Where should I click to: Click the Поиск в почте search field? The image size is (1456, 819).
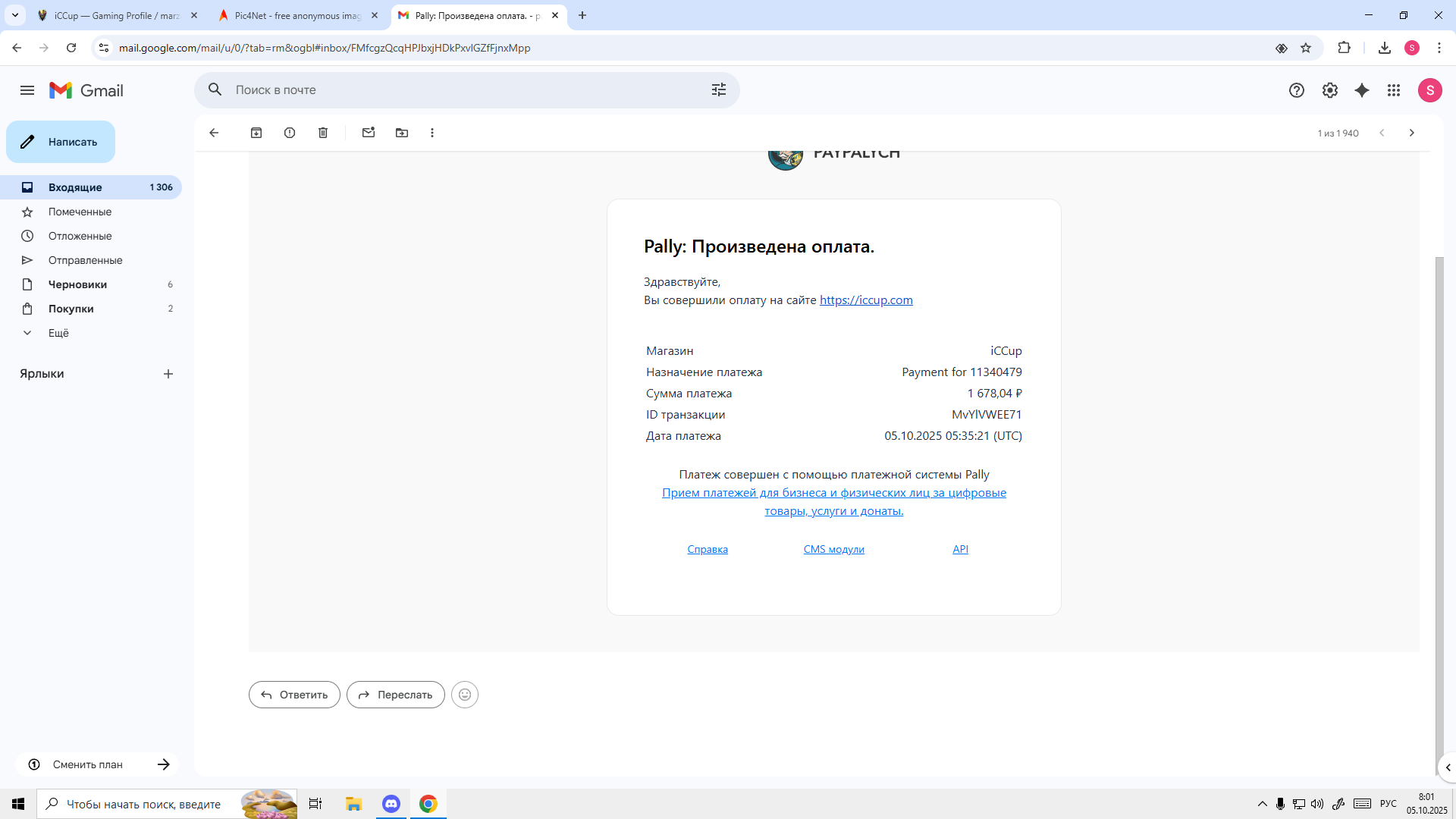click(455, 90)
